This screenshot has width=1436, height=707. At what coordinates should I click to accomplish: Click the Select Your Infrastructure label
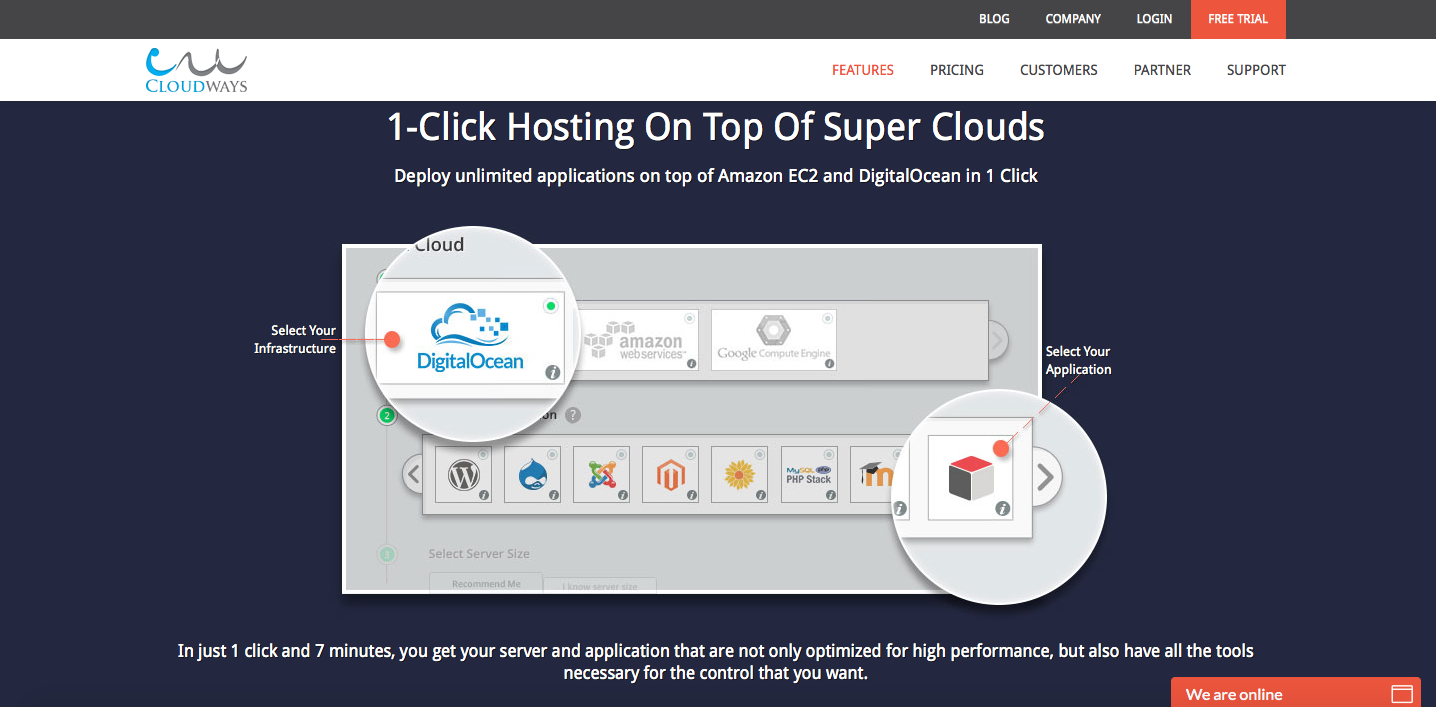(295, 339)
